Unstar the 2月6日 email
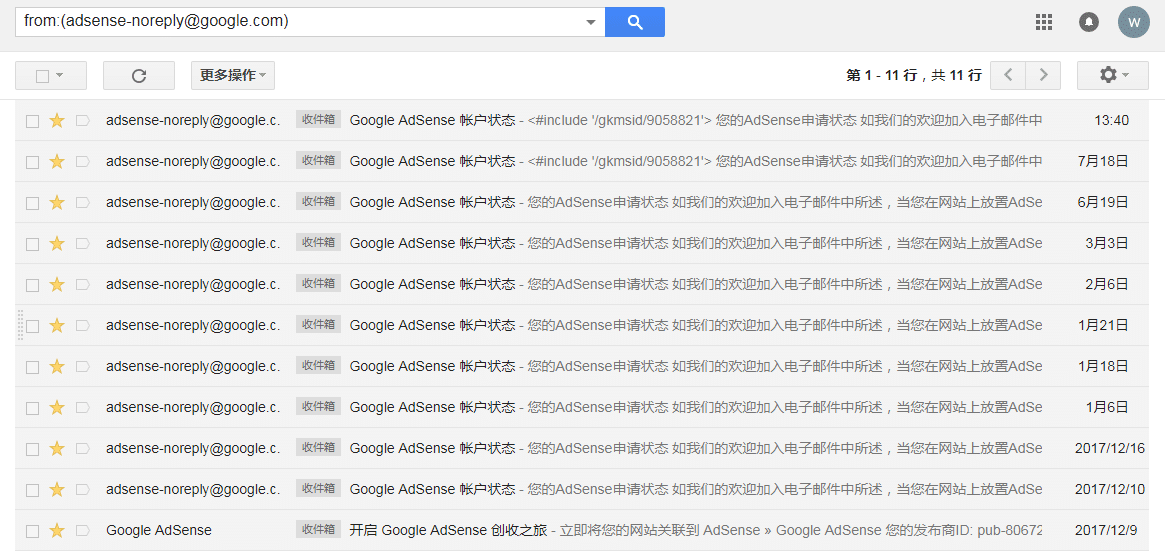This screenshot has width=1165, height=554. coord(56,284)
